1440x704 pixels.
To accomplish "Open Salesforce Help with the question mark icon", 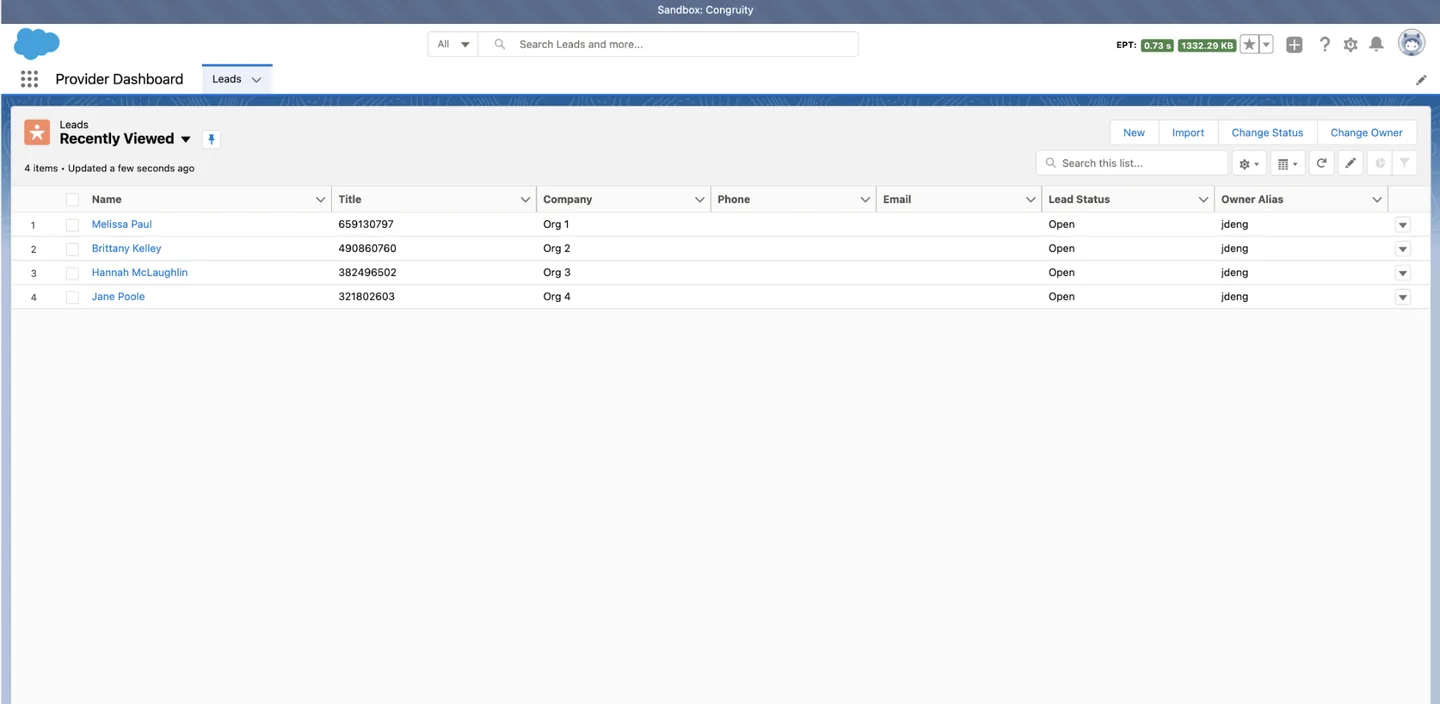I will pyautogui.click(x=1324, y=43).
